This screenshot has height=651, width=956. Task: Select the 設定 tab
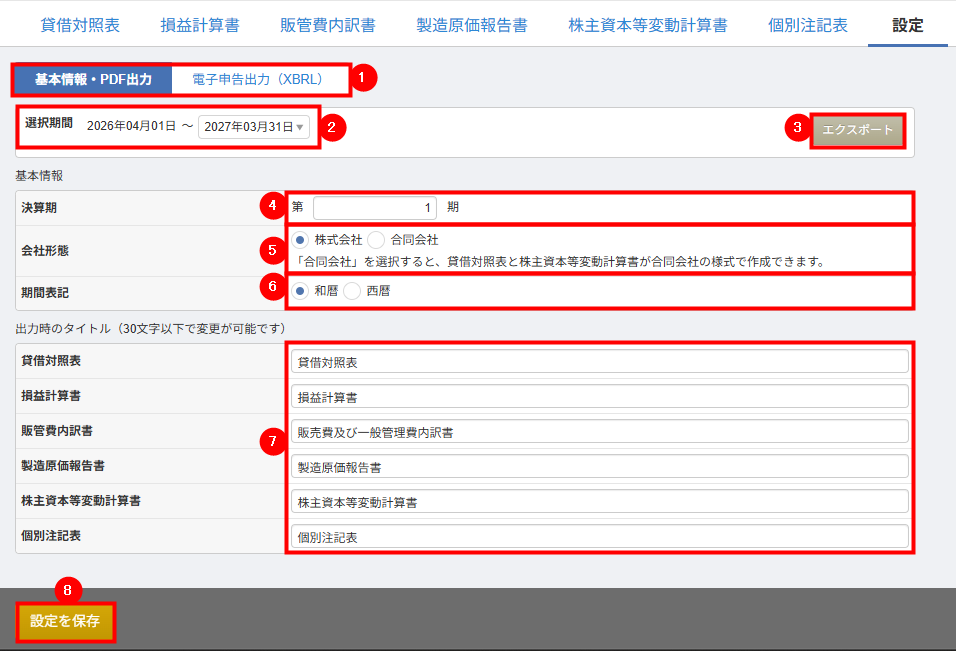(x=908, y=25)
